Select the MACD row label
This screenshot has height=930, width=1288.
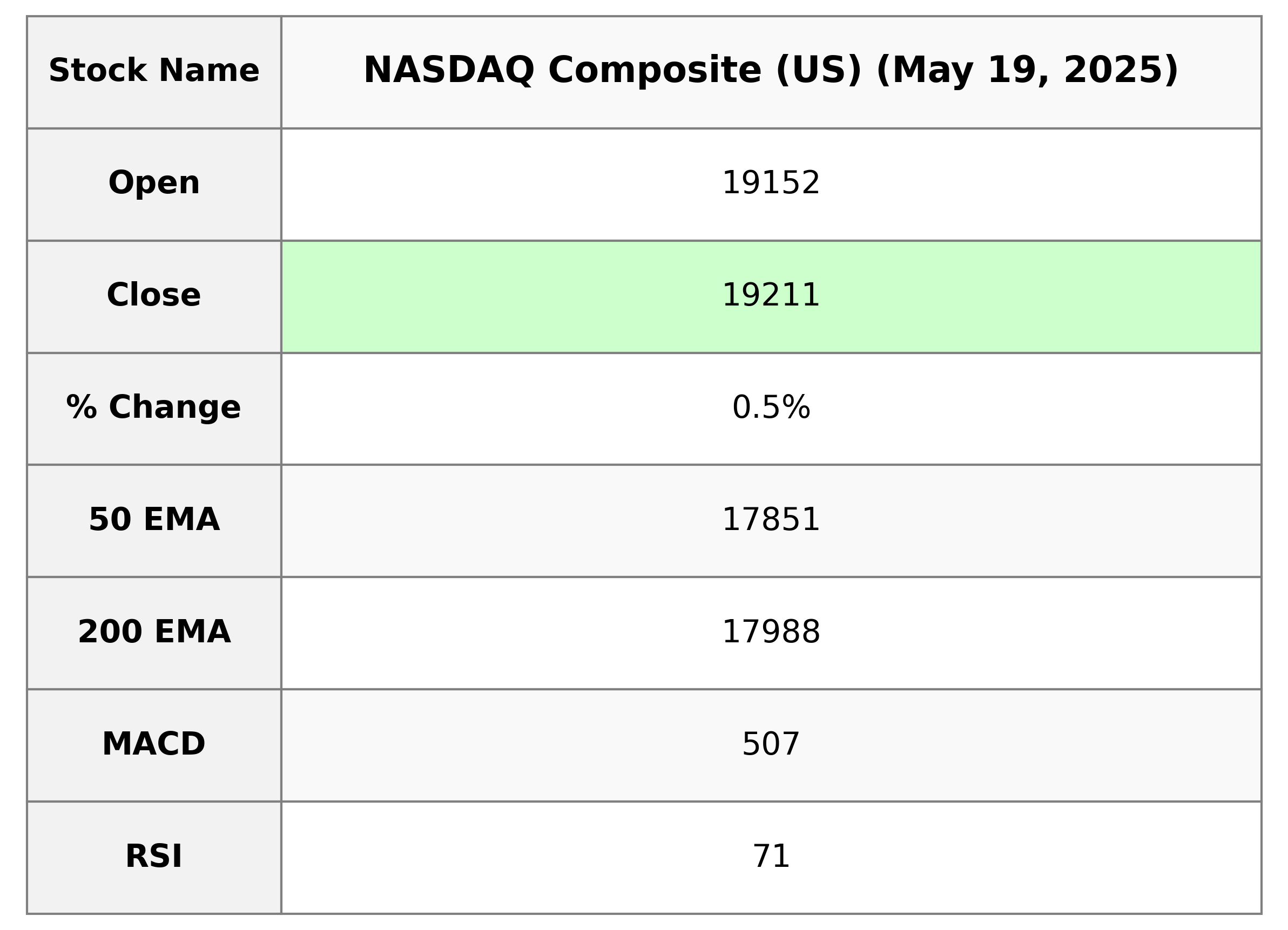coord(154,744)
